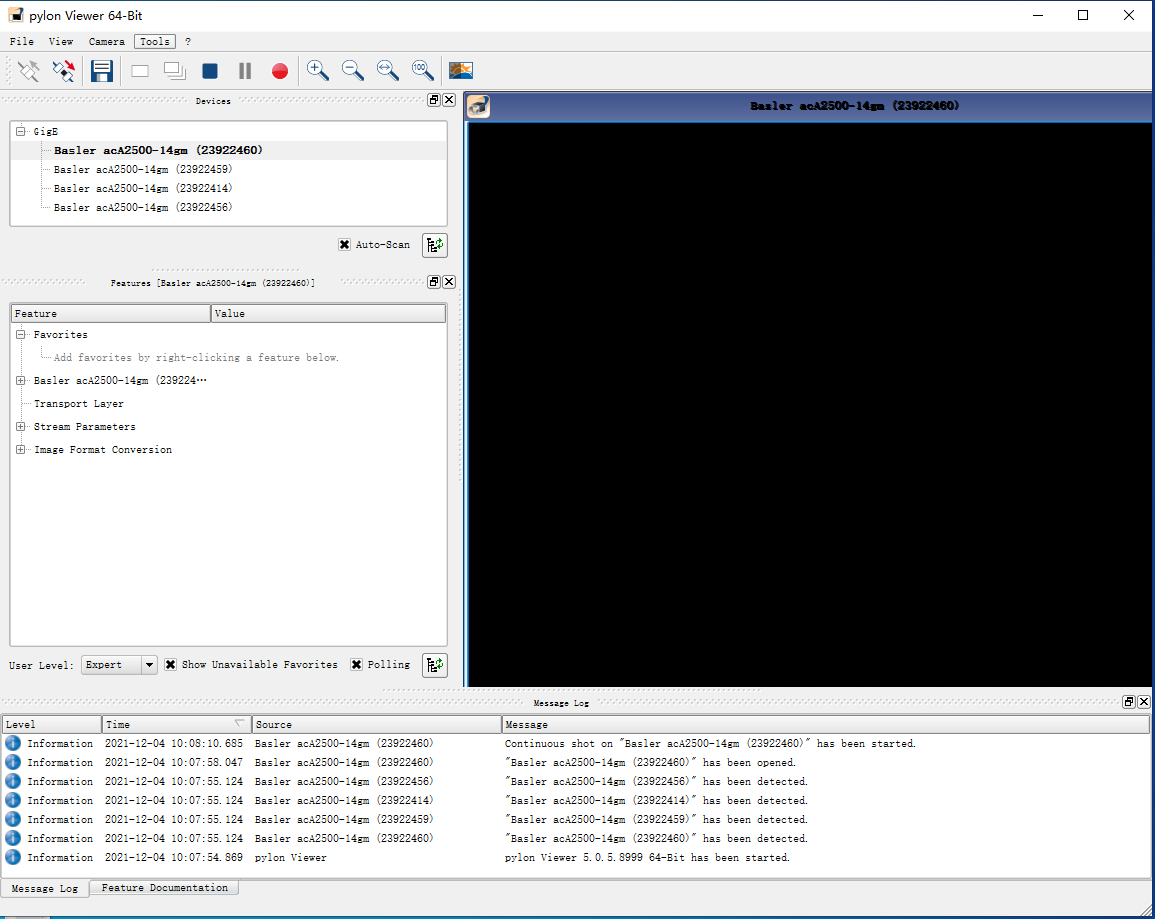
Task: Click info icon of pylon Viewer started row
Action: 13,857
